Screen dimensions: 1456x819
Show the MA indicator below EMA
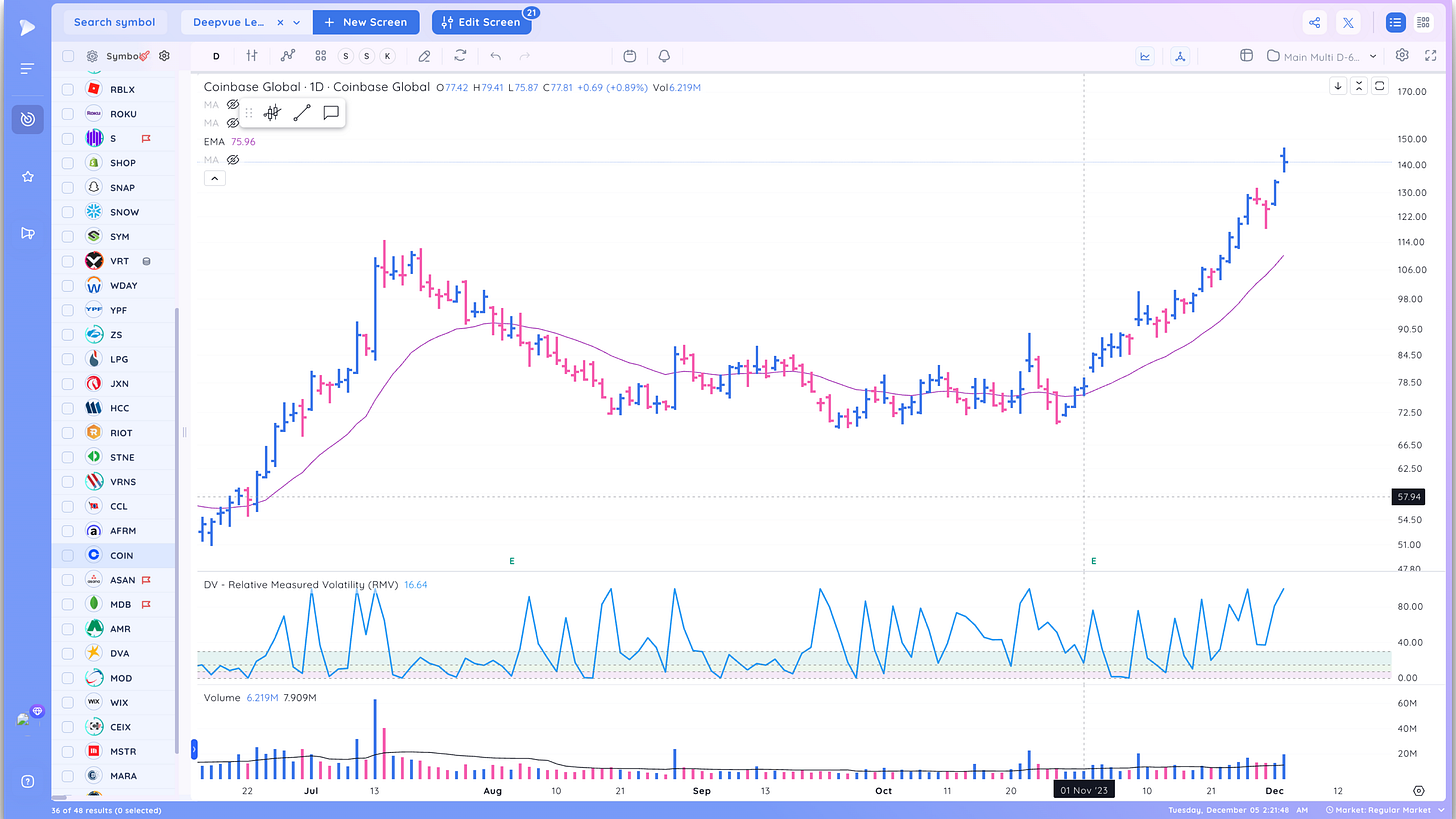tap(233, 160)
